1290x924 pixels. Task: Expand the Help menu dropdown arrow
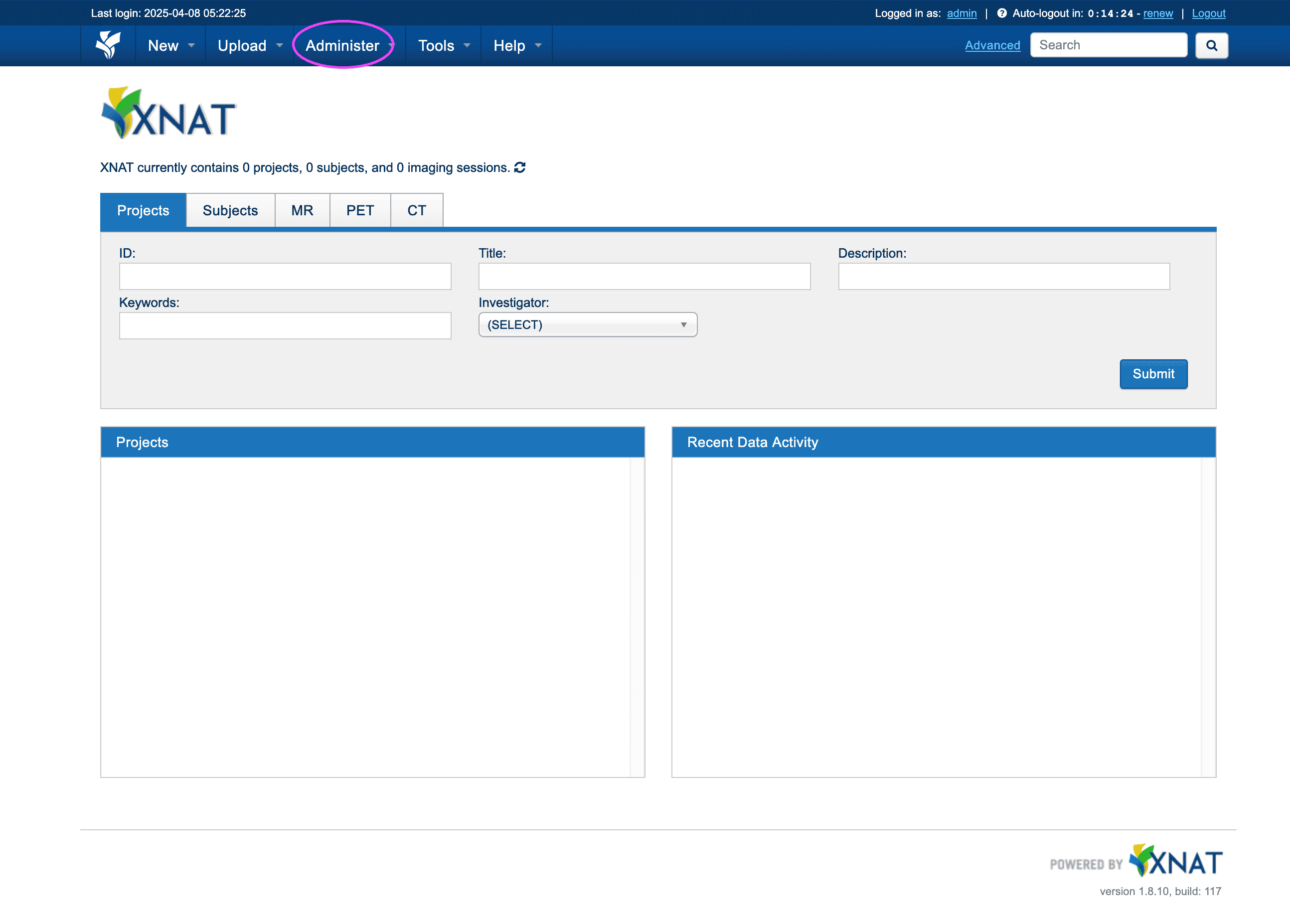click(x=538, y=45)
